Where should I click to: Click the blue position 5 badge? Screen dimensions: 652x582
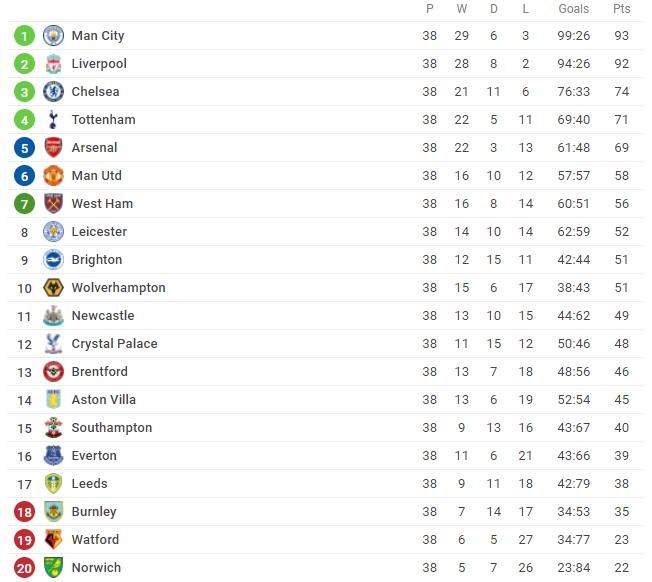coord(25,148)
